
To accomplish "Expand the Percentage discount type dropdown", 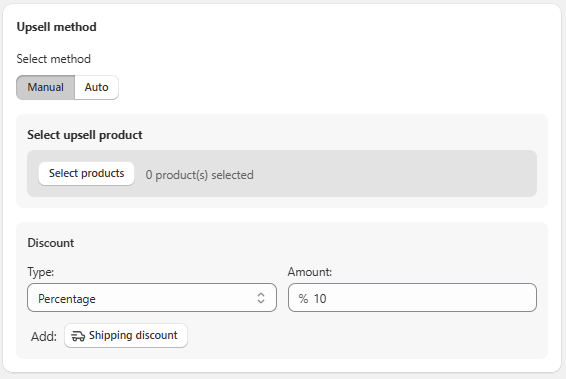I will tap(152, 298).
